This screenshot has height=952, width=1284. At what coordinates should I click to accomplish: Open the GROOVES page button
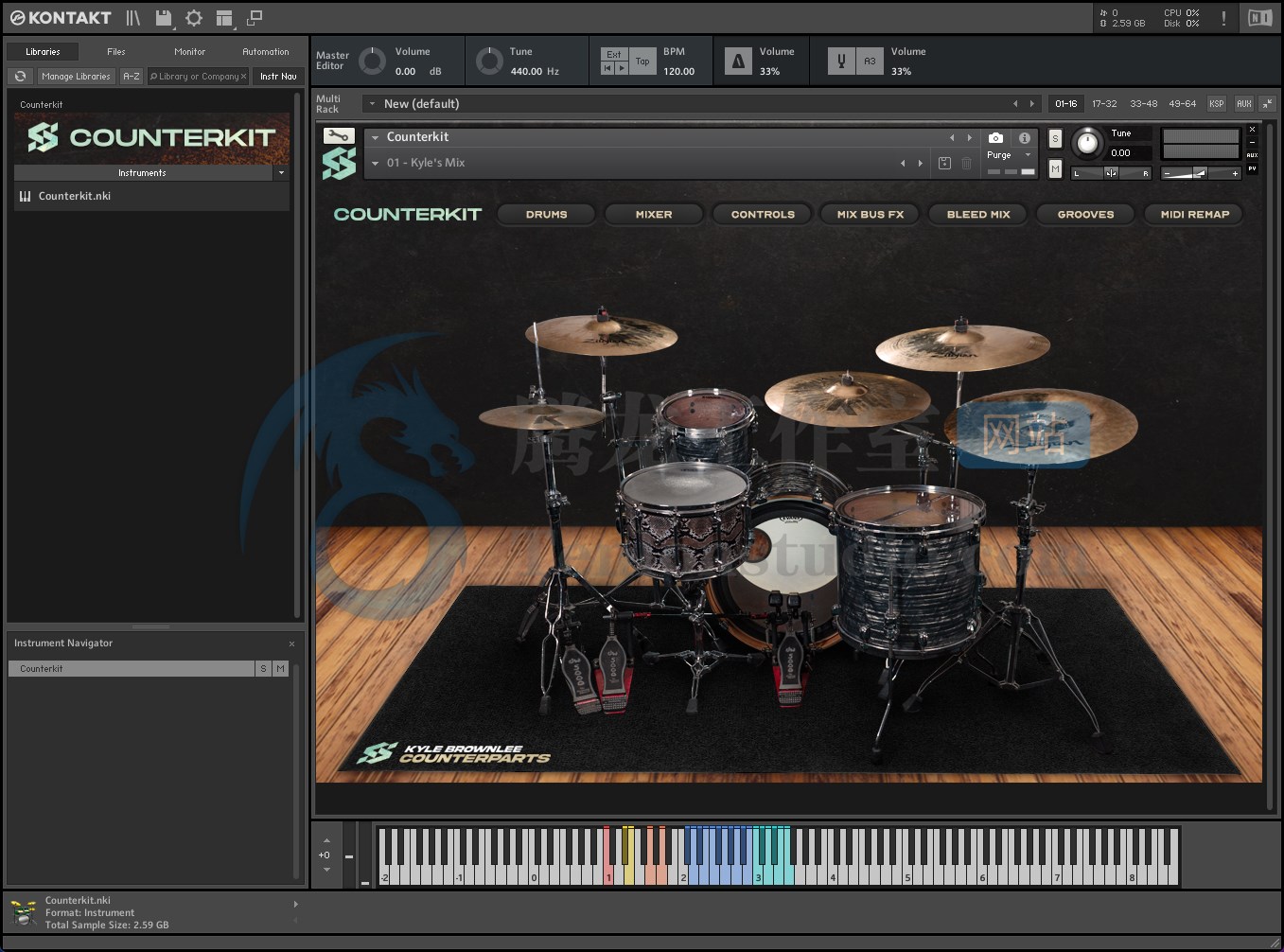point(1085,215)
